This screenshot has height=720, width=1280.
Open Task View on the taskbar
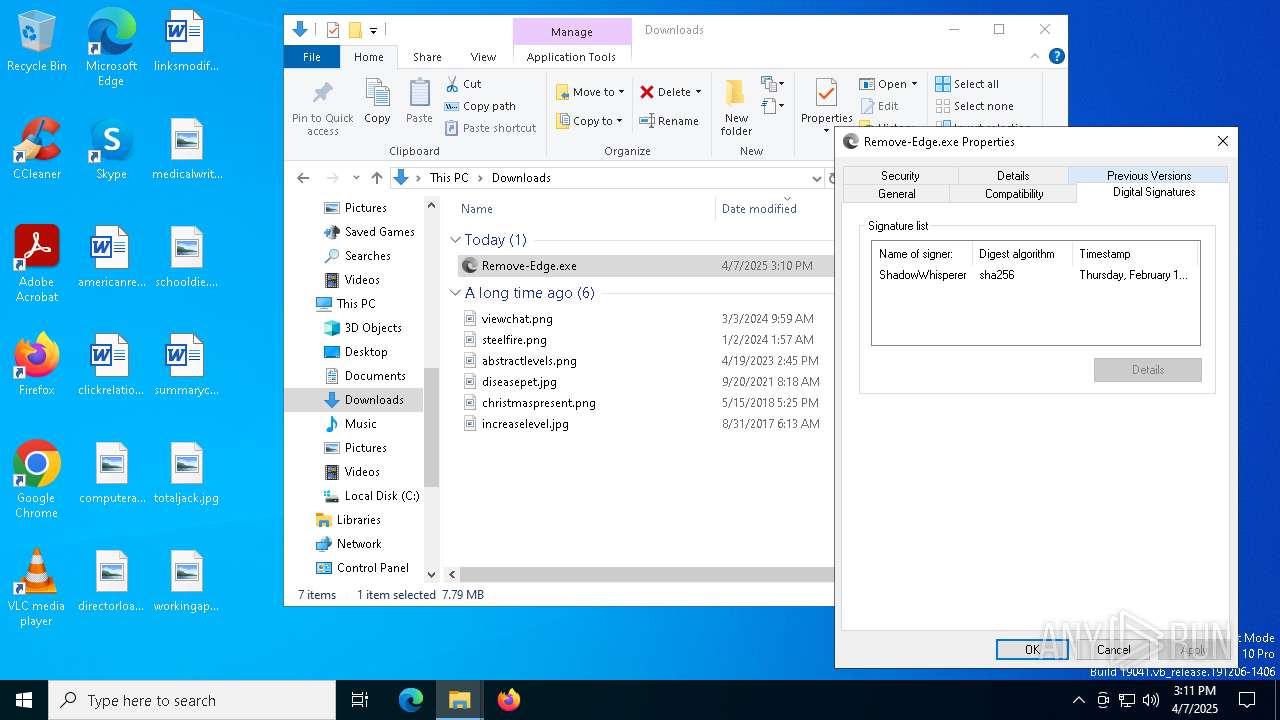click(360, 700)
